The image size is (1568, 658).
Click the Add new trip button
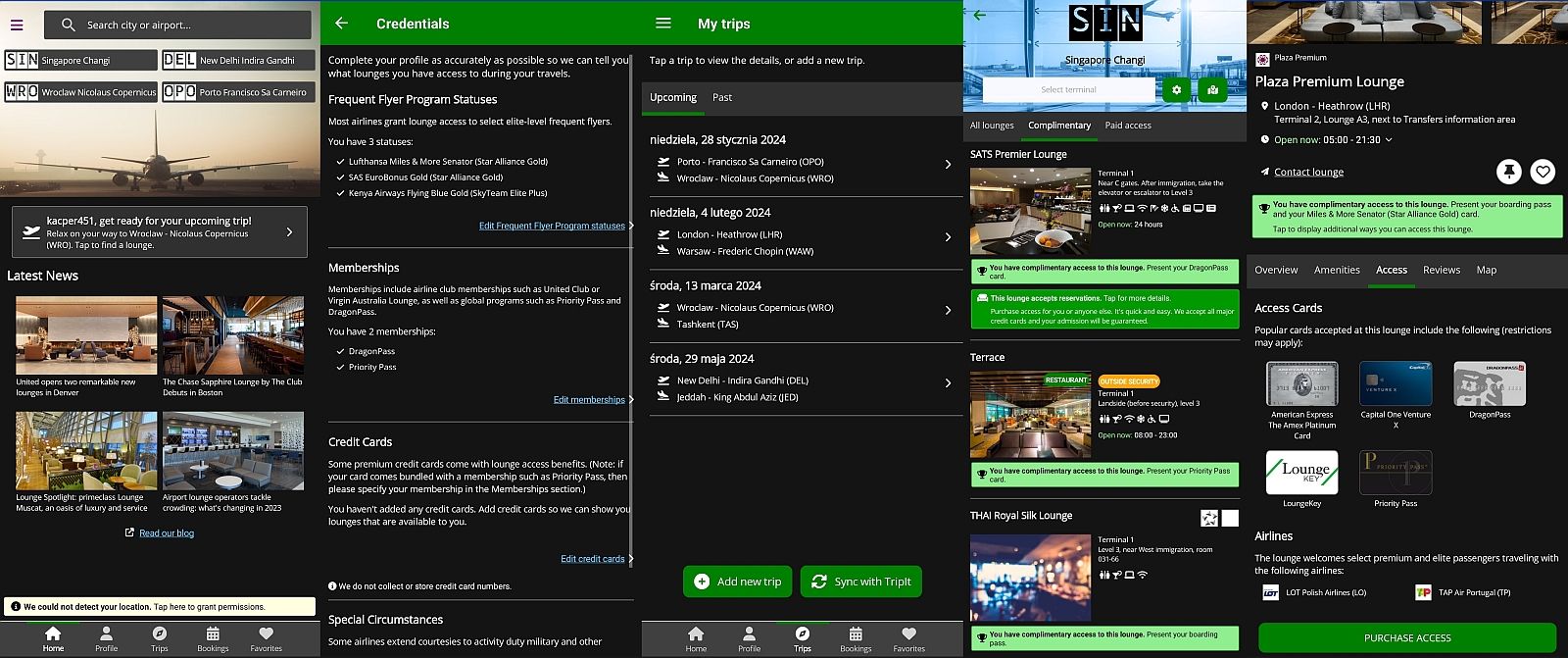[x=738, y=582]
